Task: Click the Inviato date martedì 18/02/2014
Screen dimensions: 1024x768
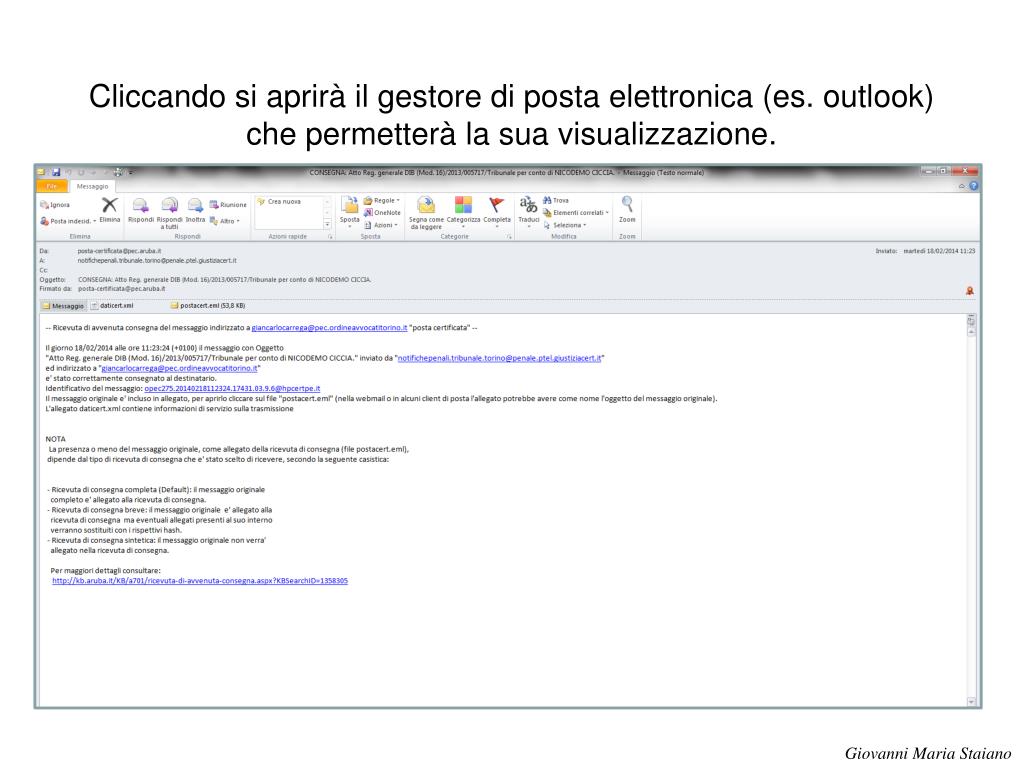Action: pos(938,251)
